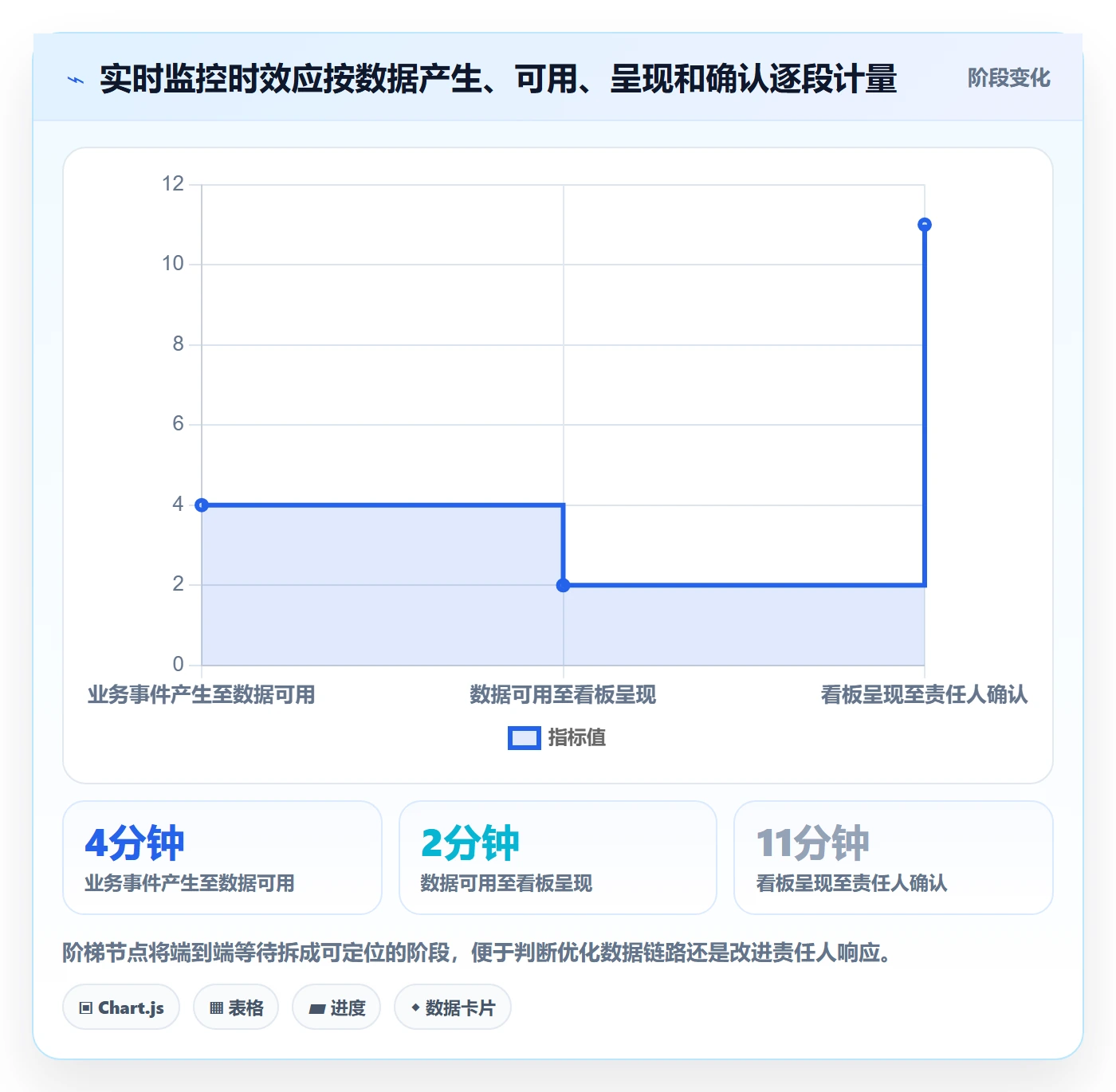
Task: Click the square icon in the Chart.js chip
Action: (86, 1008)
